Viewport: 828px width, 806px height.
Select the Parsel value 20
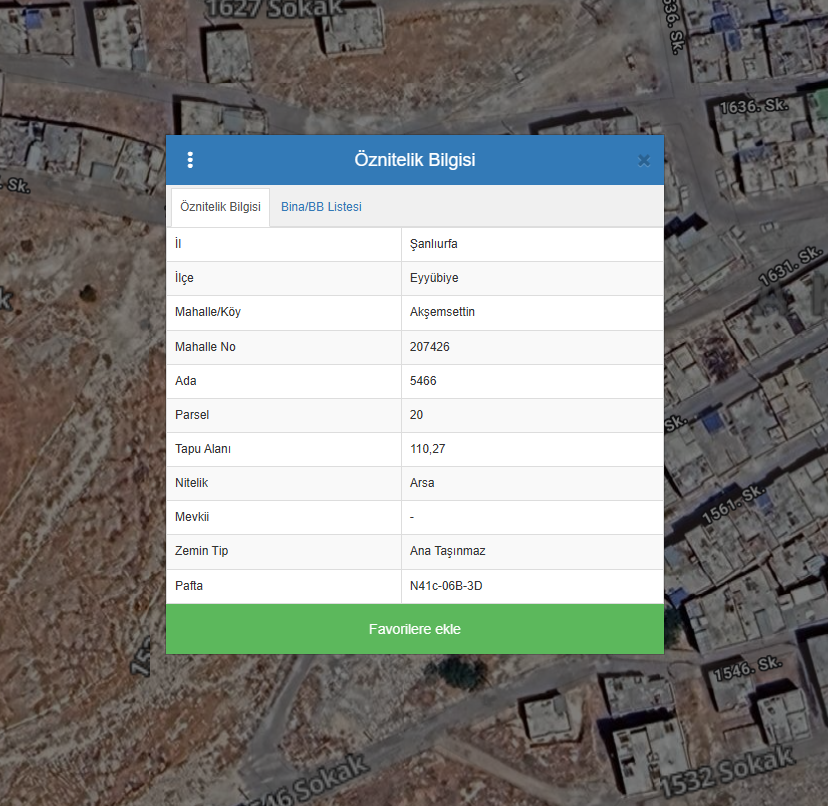tap(417, 415)
